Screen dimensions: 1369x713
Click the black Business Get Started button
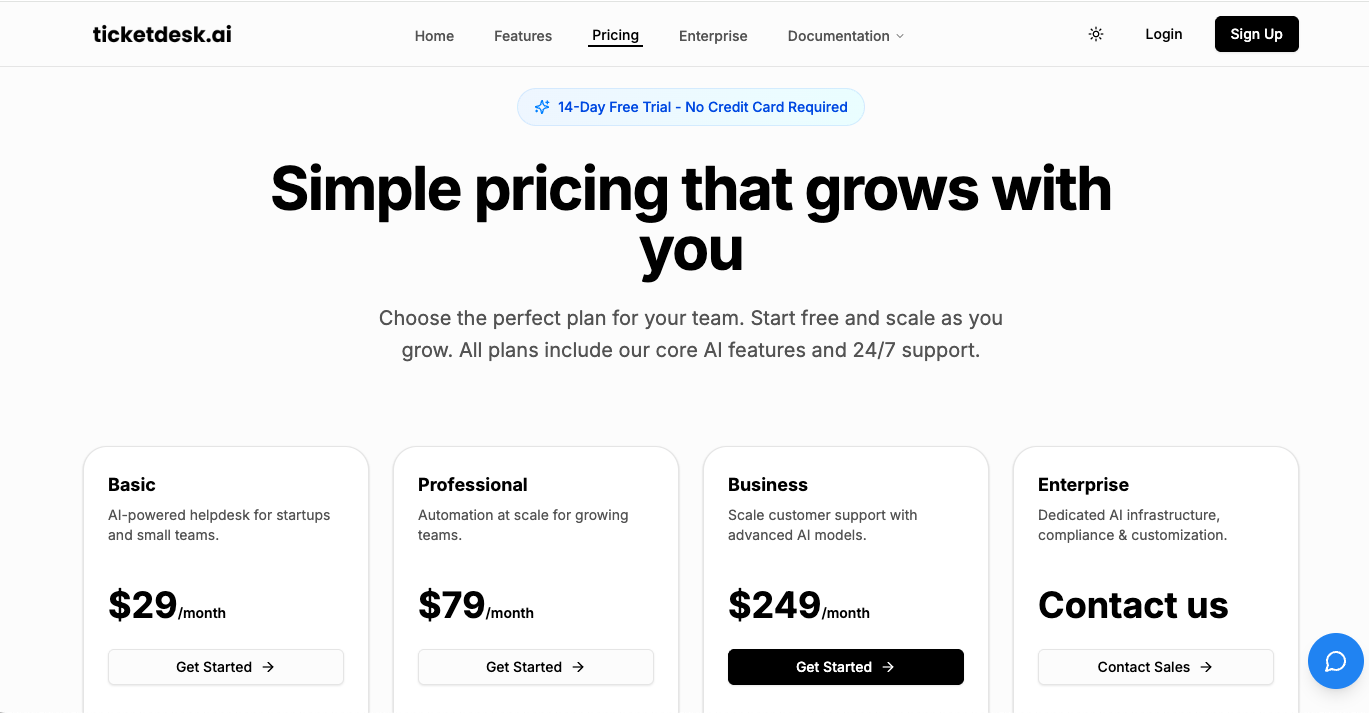coord(845,667)
